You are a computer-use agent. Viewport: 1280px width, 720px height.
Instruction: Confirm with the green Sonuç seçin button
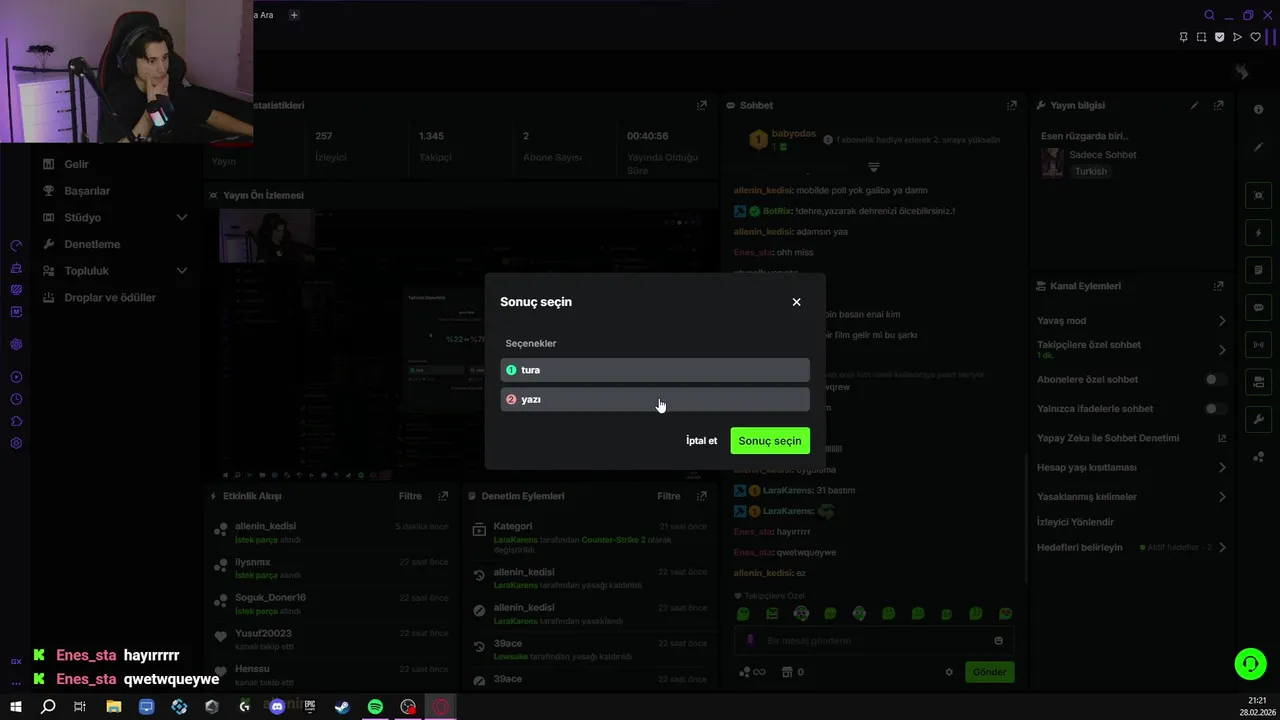pos(770,441)
